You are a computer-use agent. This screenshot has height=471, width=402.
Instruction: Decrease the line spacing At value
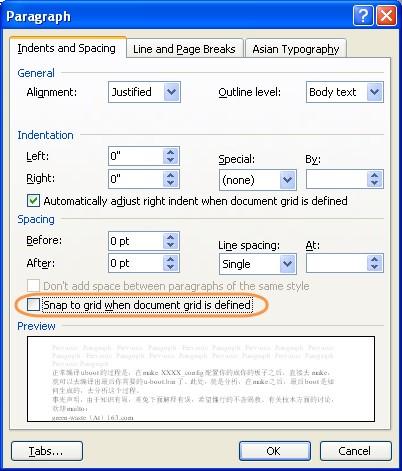click(375, 267)
